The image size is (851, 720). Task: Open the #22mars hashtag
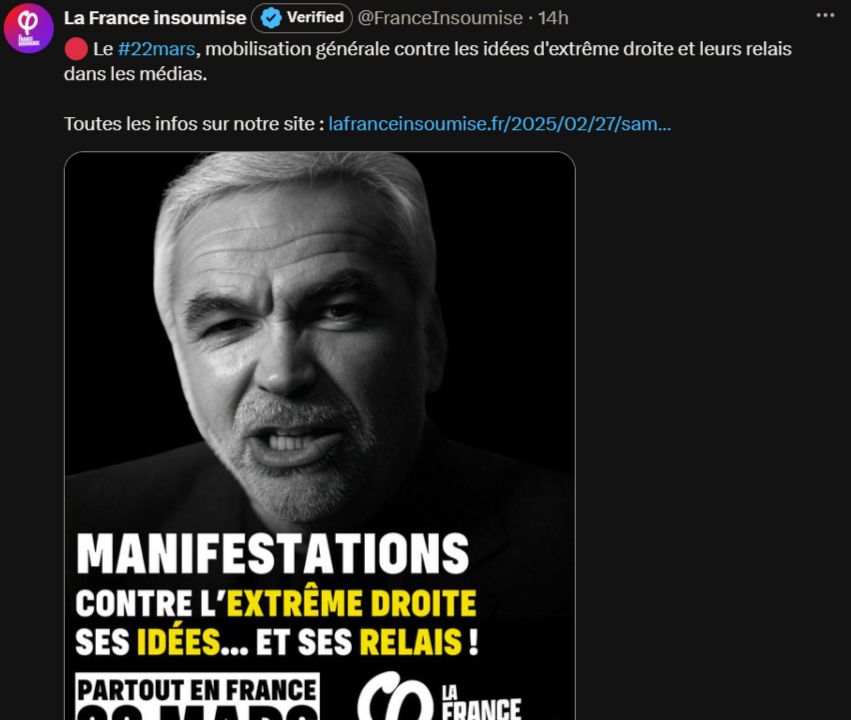(x=156, y=49)
